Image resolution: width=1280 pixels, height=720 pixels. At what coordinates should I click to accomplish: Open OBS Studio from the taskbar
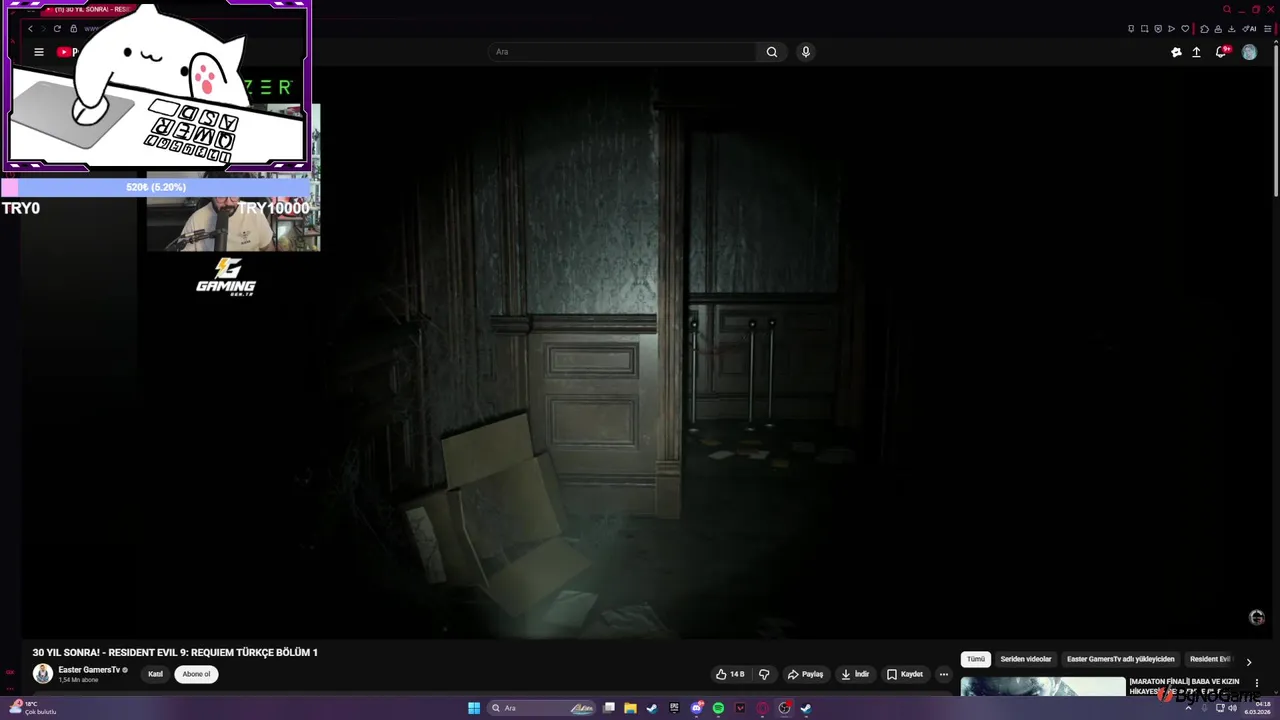click(x=784, y=708)
